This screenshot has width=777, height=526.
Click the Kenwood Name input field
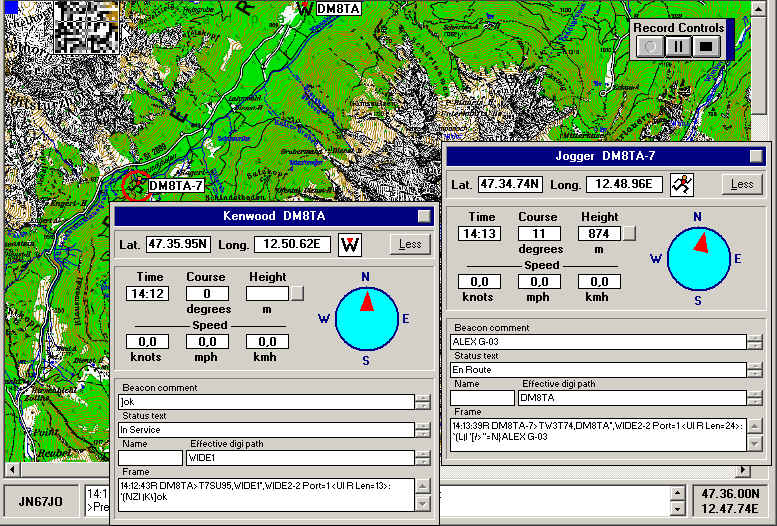(x=150, y=458)
